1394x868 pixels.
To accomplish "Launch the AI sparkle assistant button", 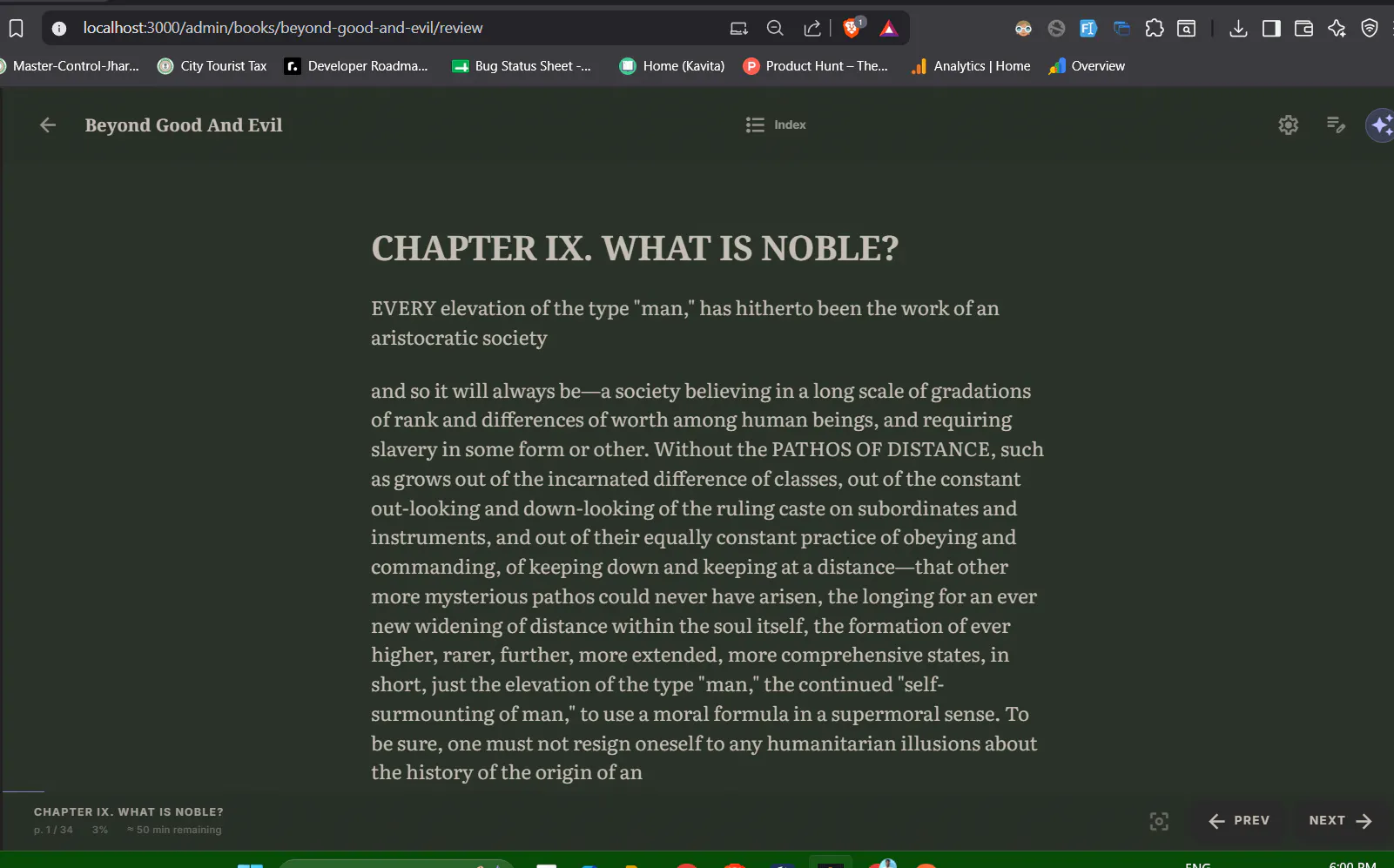I will tap(1381, 125).
